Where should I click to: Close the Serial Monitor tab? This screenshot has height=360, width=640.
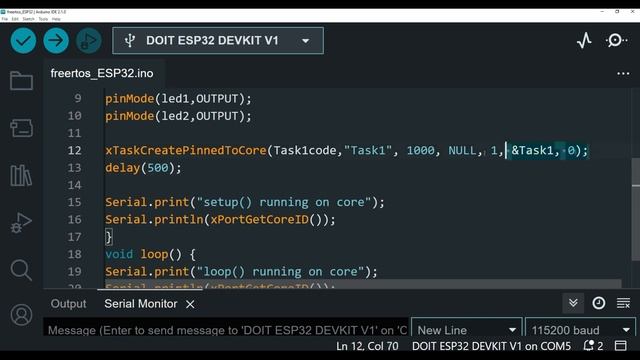click(190, 304)
